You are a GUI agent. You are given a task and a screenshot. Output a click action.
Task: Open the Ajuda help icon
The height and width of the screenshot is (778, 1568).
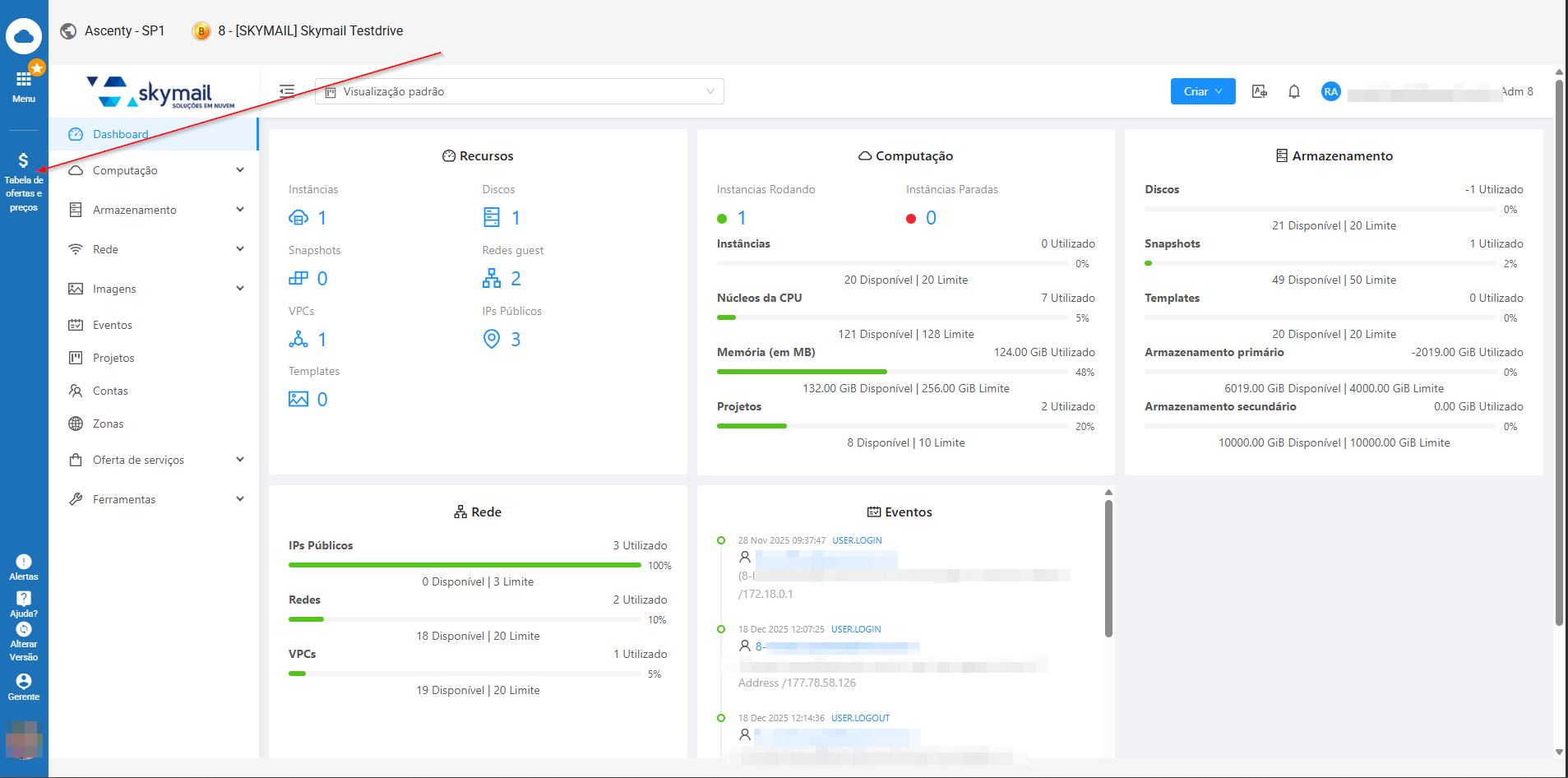coord(24,600)
